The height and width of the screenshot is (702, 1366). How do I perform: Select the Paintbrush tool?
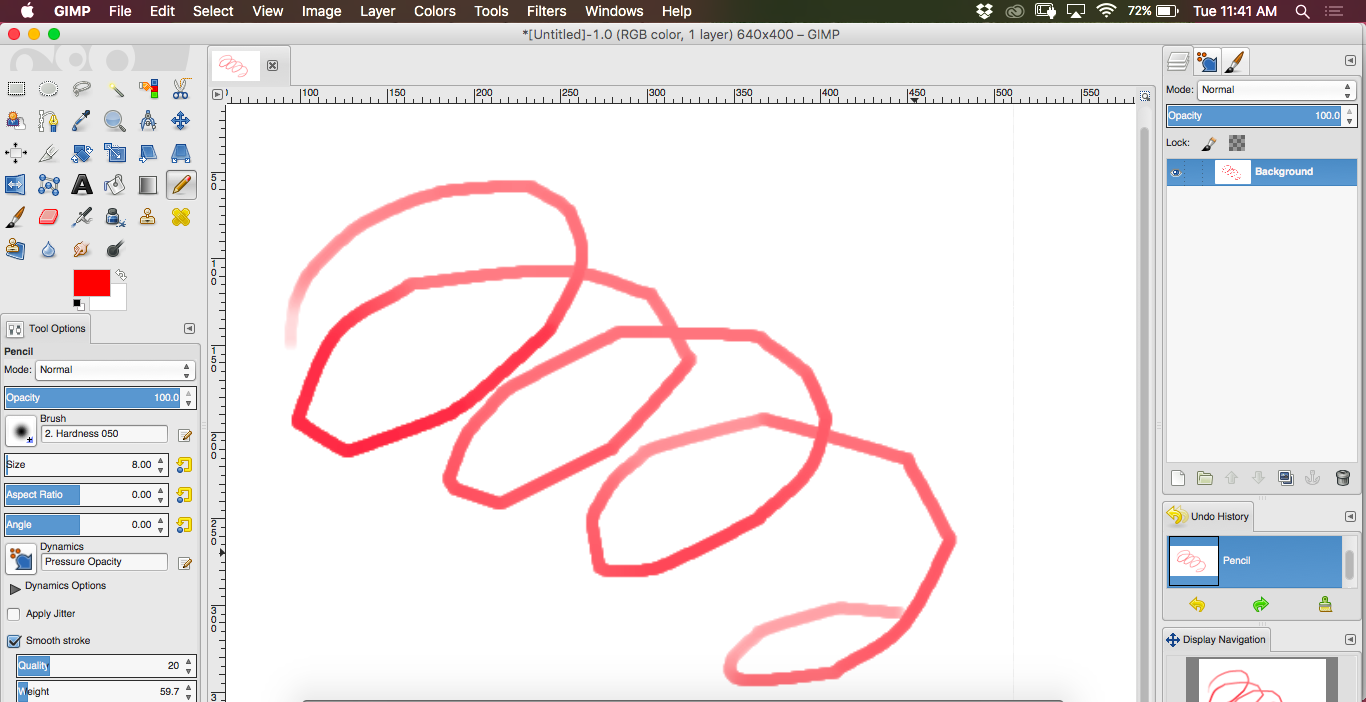16,217
